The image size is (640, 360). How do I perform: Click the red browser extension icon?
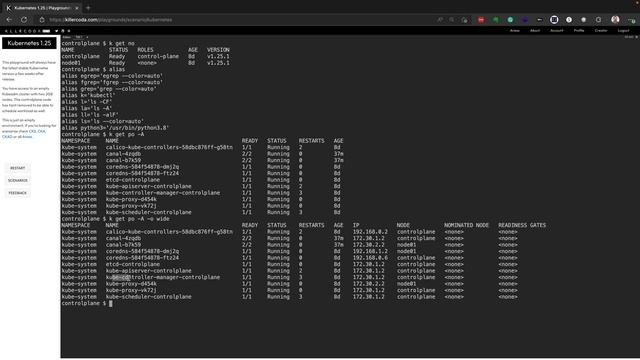click(x=481, y=20)
